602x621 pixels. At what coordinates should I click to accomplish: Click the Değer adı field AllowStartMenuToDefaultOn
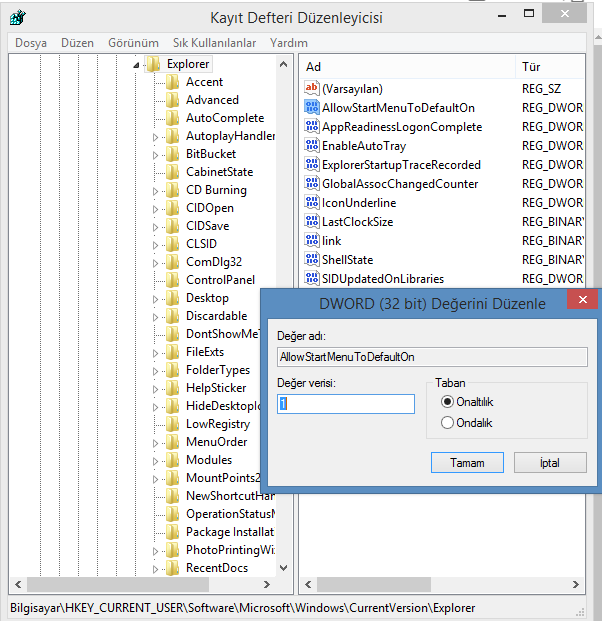(x=432, y=357)
